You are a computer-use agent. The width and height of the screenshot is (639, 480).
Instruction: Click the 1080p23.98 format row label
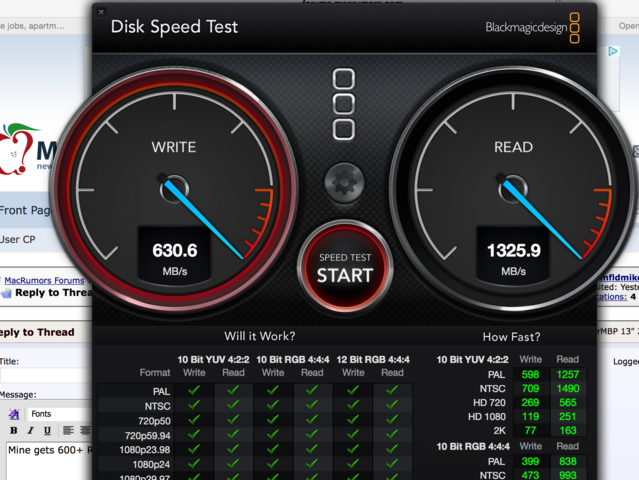[x=145, y=450]
